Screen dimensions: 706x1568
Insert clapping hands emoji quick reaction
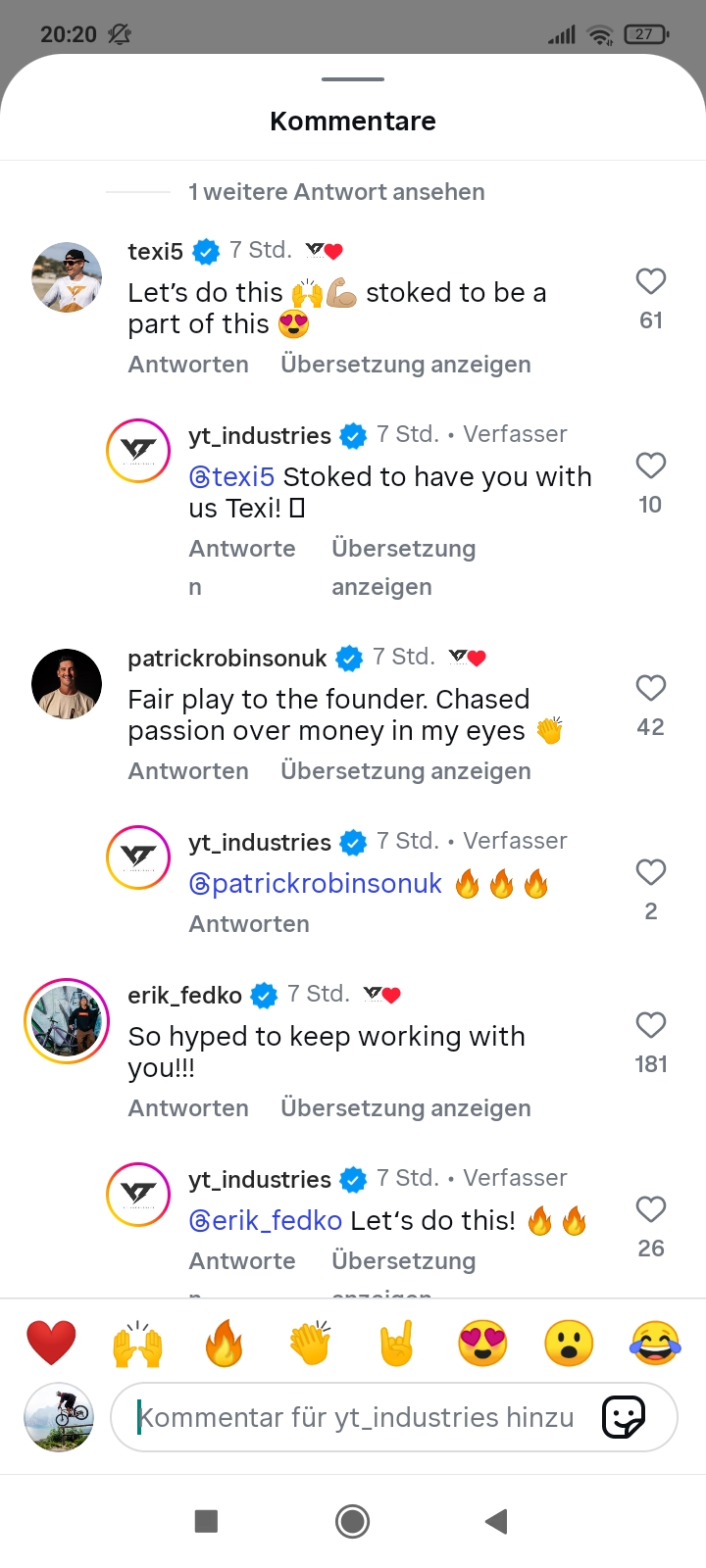[x=310, y=1343]
